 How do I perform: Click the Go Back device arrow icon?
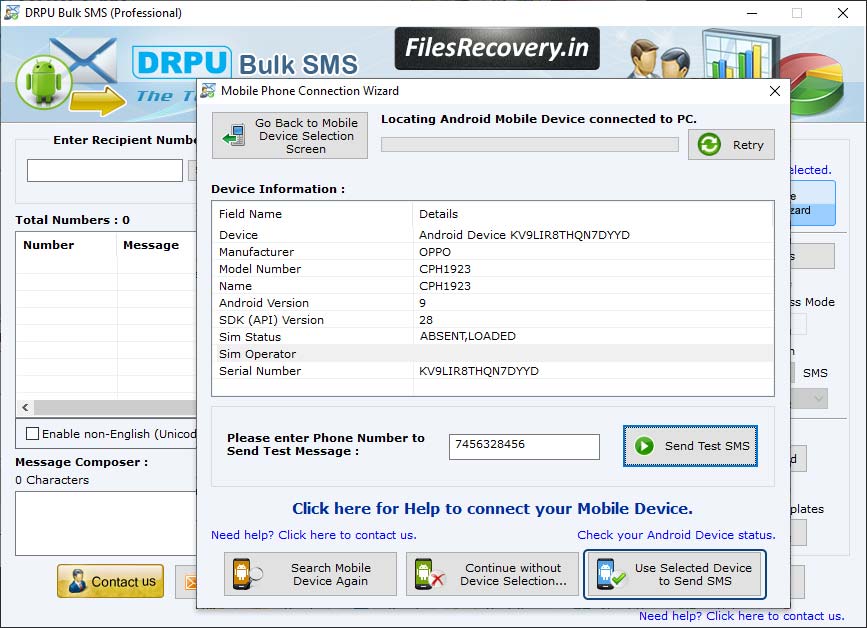[234, 135]
